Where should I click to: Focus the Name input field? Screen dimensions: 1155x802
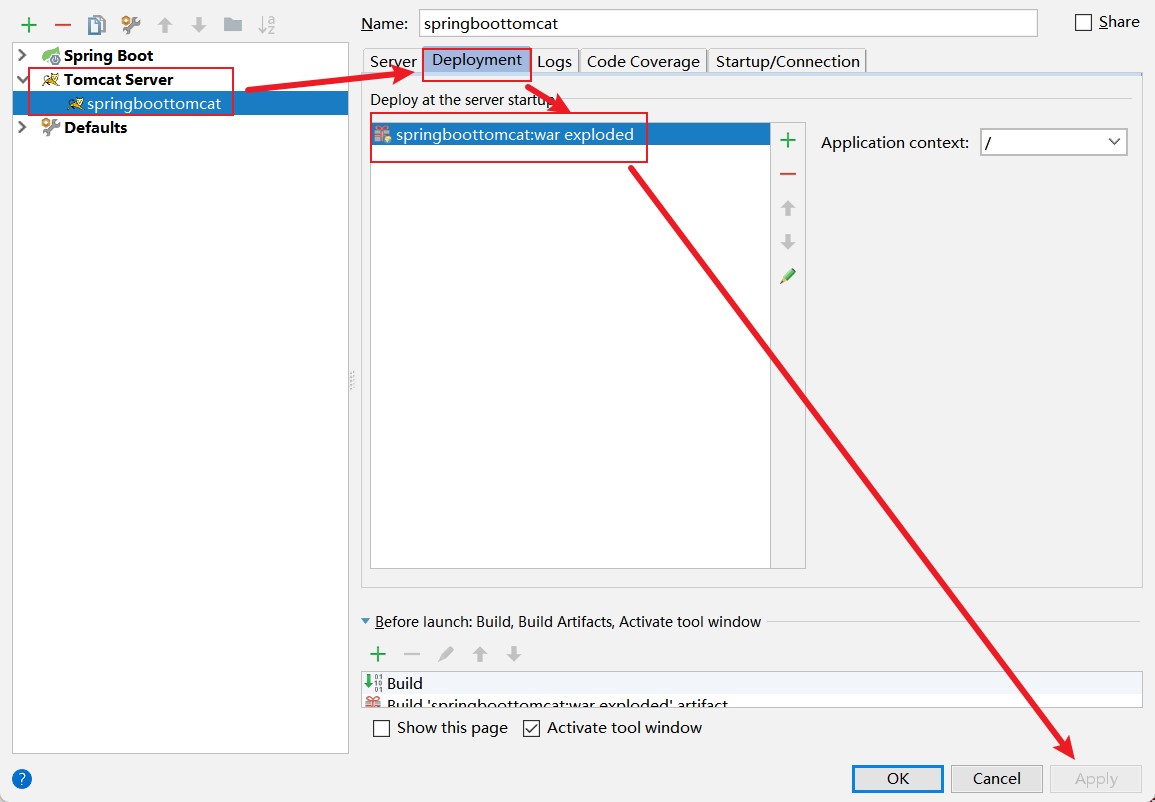(728, 23)
